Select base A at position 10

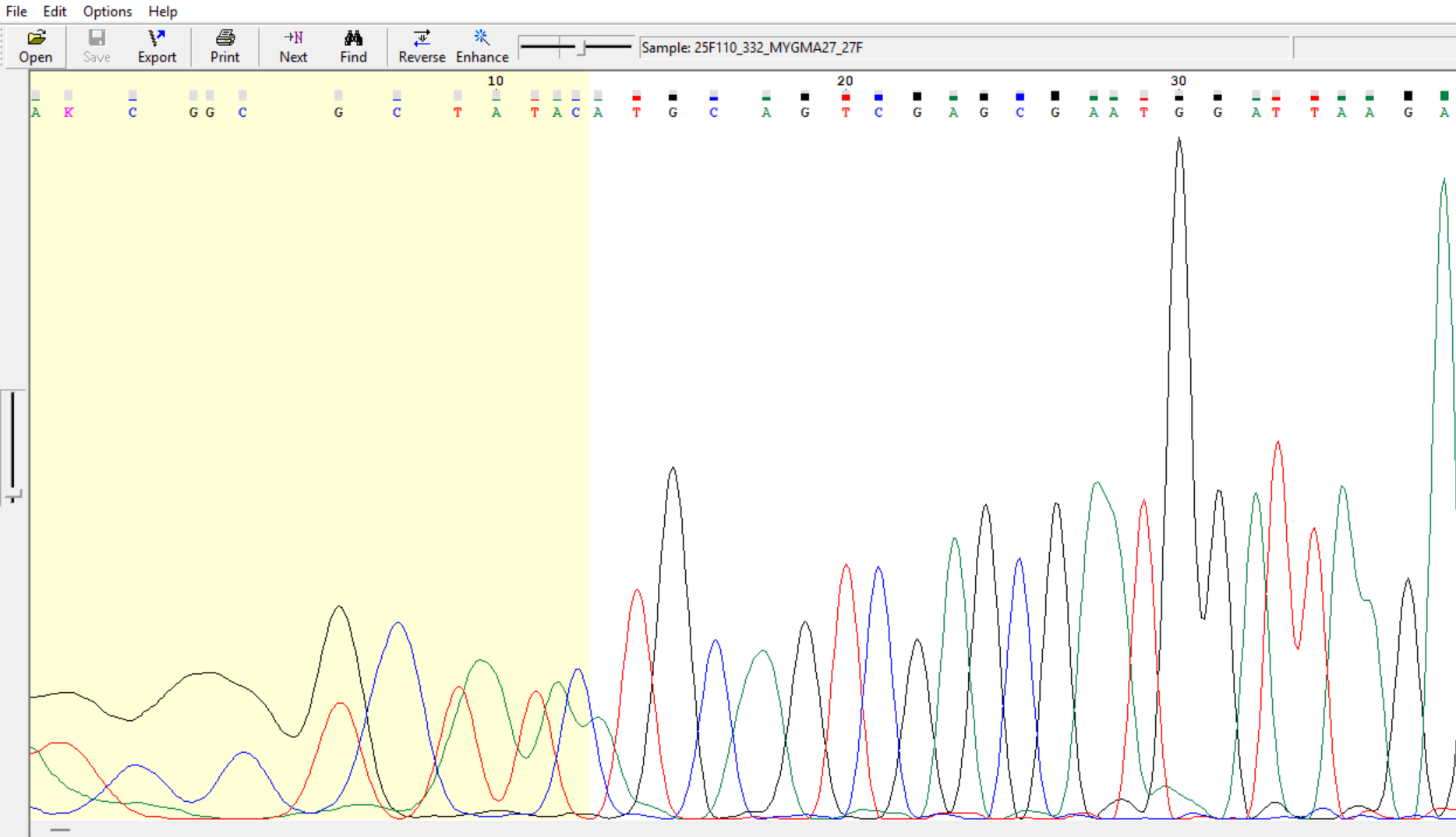[496, 112]
